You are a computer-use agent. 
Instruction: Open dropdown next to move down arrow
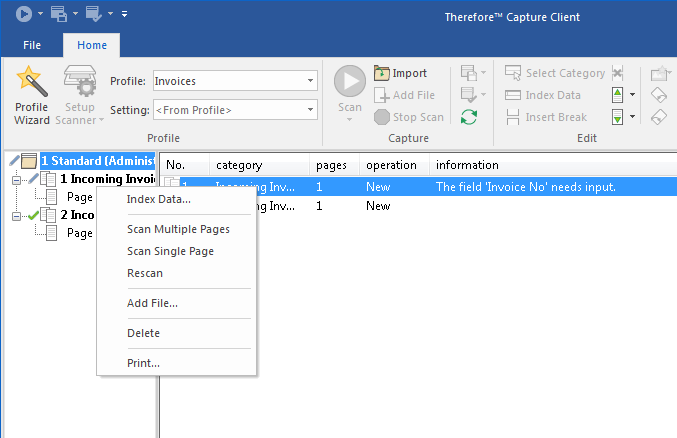tap(633, 117)
